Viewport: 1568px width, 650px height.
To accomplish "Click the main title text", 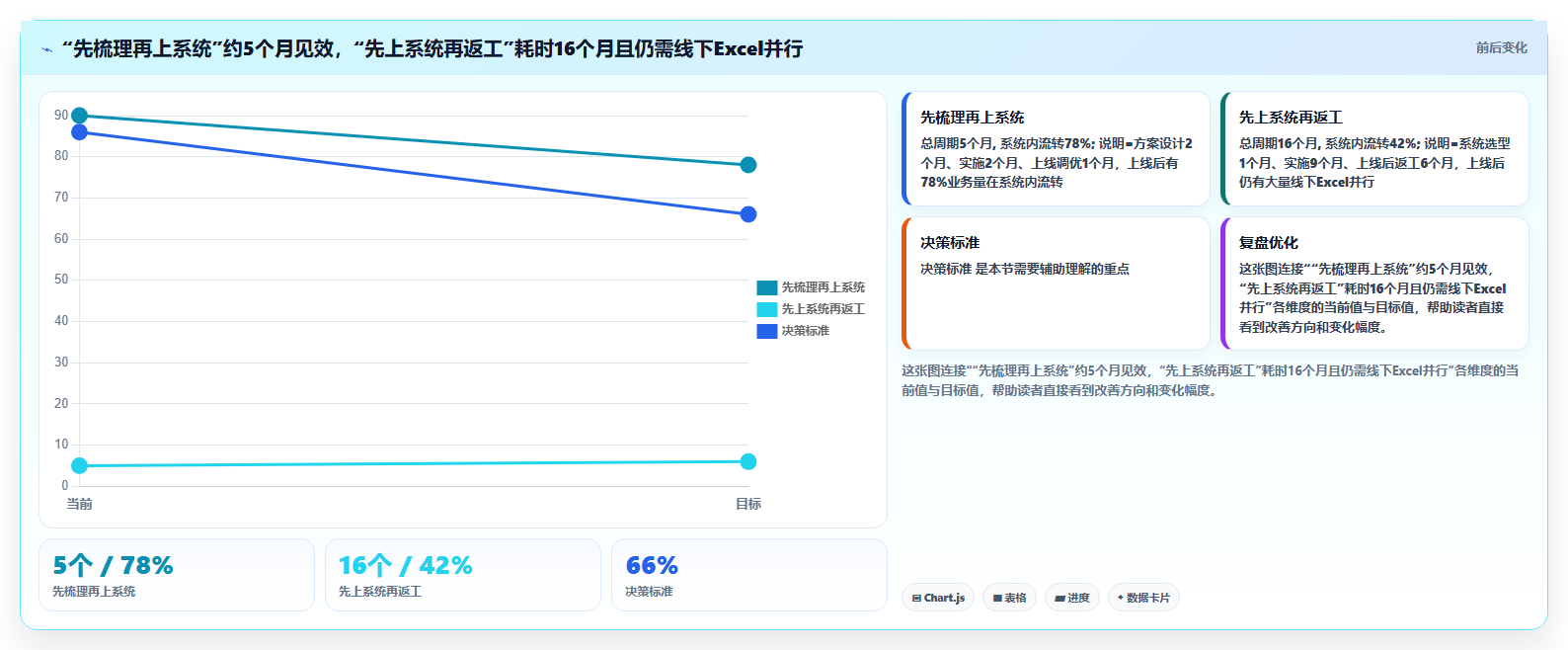I will coord(432,48).
